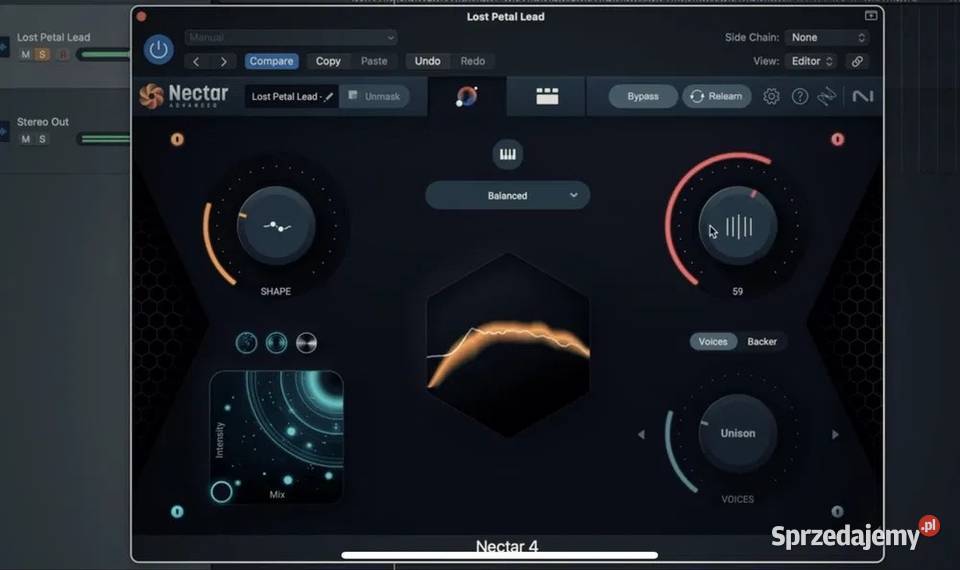Click the Redo button
960x570 pixels.
tap(473, 61)
